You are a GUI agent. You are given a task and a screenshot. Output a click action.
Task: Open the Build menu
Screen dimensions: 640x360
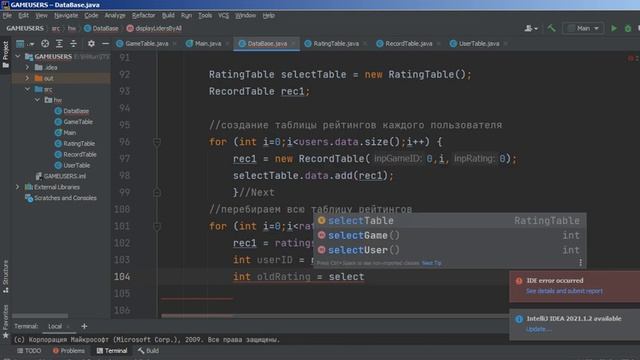tap(168, 16)
